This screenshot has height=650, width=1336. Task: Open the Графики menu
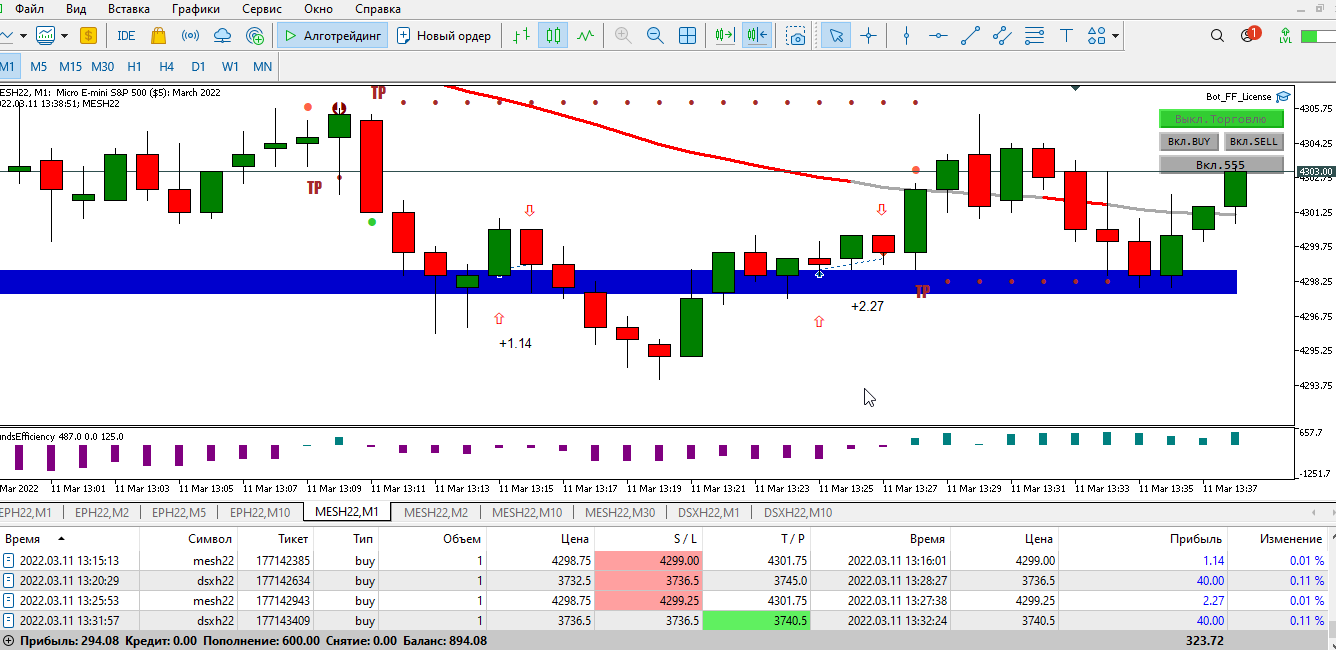click(195, 8)
